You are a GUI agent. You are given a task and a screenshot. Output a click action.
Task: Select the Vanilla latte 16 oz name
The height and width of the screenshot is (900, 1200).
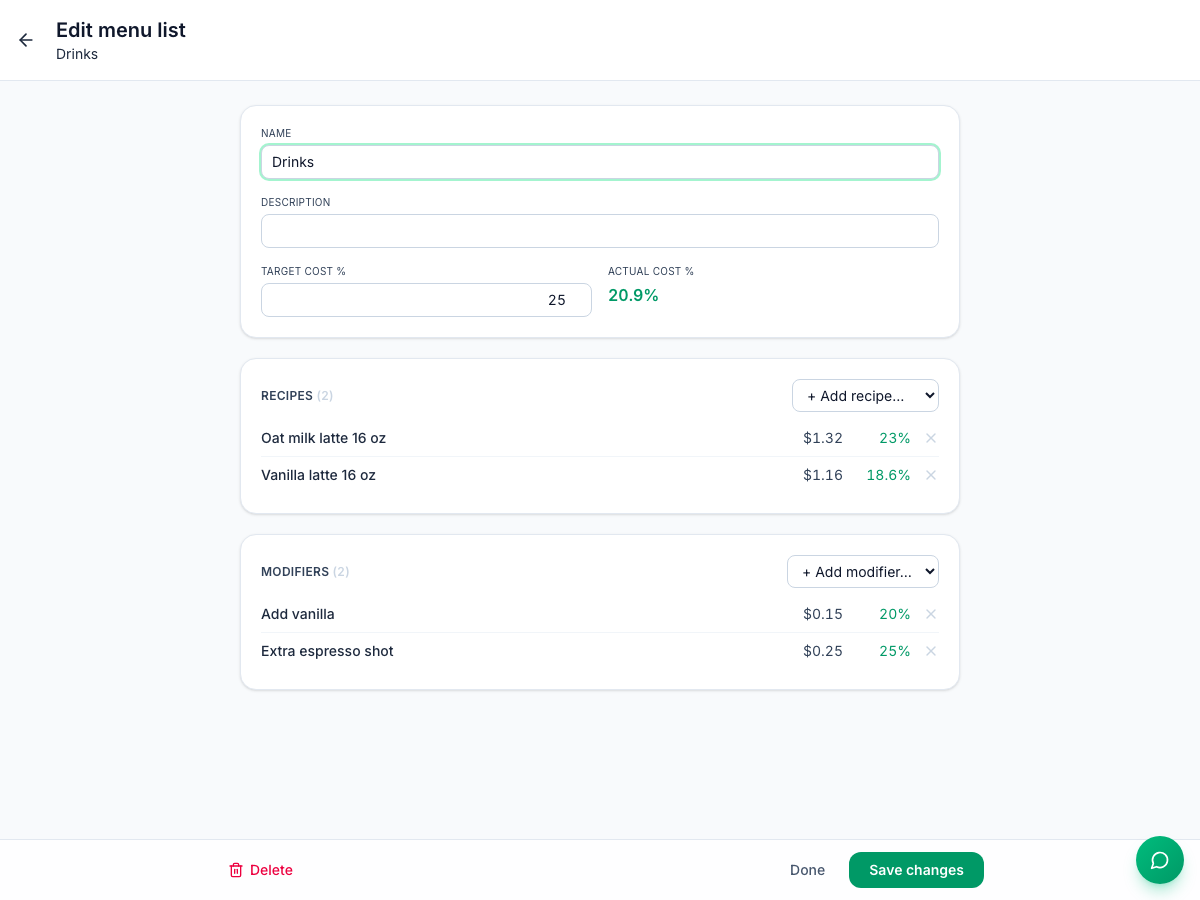pyautogui.click(x=318, y=475)
